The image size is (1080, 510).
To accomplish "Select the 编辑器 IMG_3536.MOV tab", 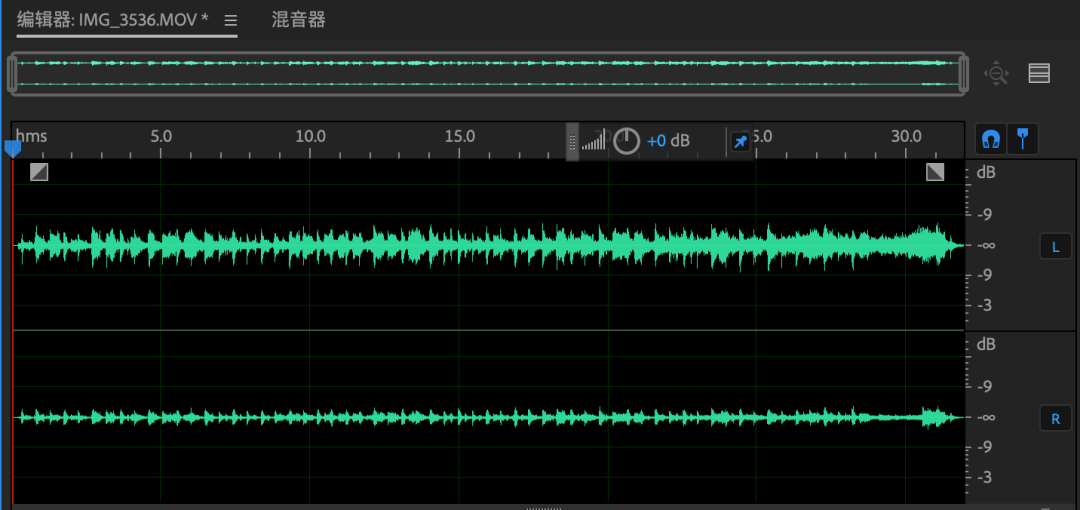I will pos(113,20).
